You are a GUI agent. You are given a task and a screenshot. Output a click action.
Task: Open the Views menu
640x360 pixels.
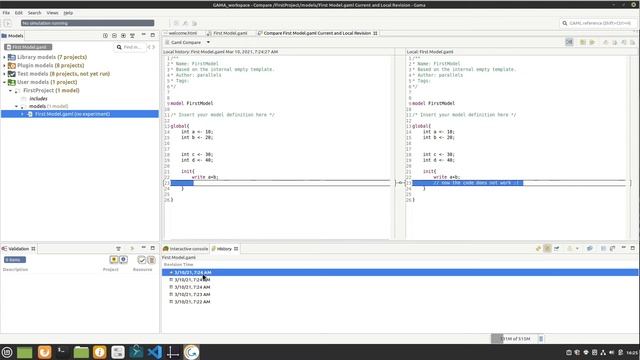[52, 13]
